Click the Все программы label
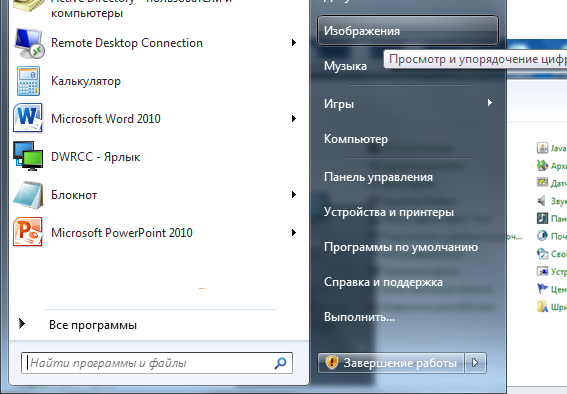Viewport: 567px width, 394px height. (93, 325)
